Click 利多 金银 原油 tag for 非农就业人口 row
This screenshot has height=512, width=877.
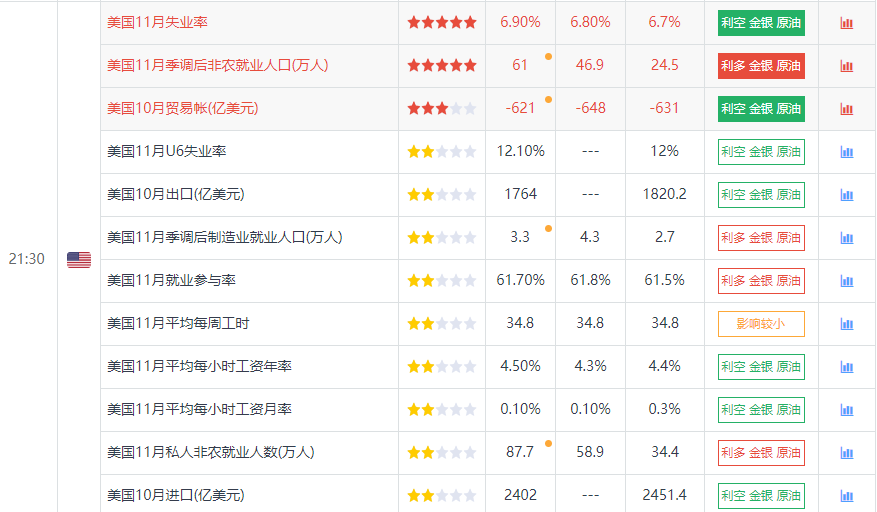pyautogui.click(x=761, y=66)
